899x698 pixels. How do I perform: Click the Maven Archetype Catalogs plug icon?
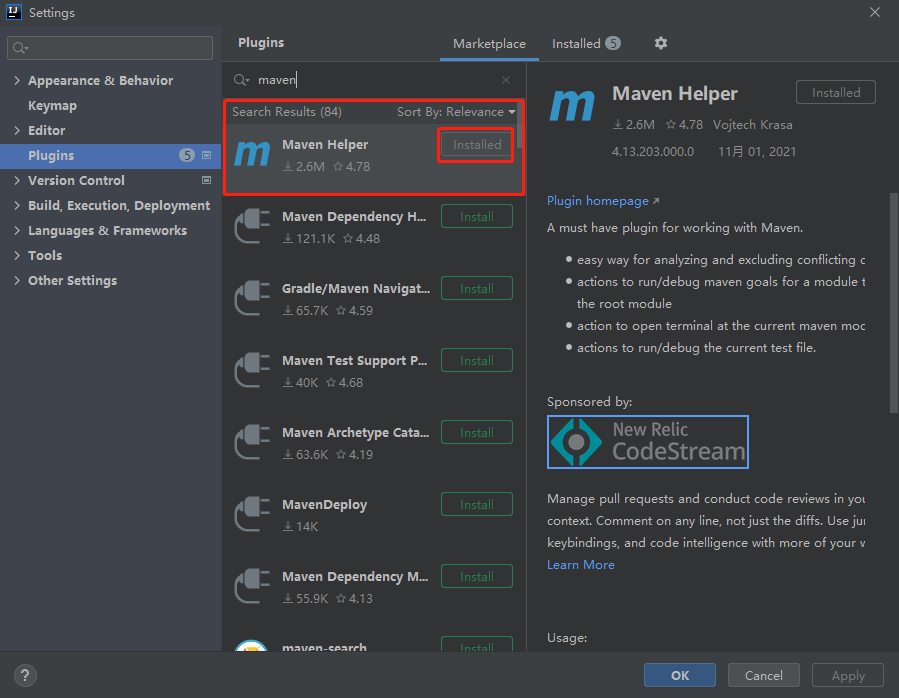click(252, 442)
